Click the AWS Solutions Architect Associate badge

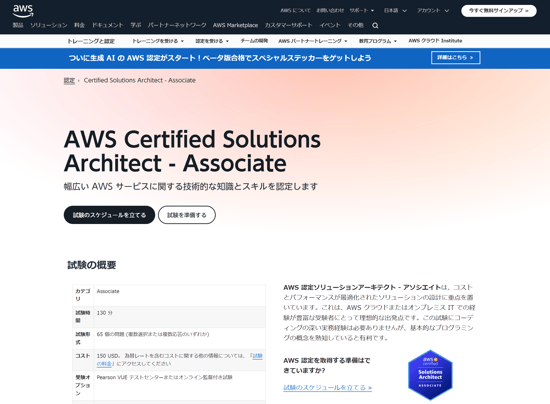tap(430, 375)
